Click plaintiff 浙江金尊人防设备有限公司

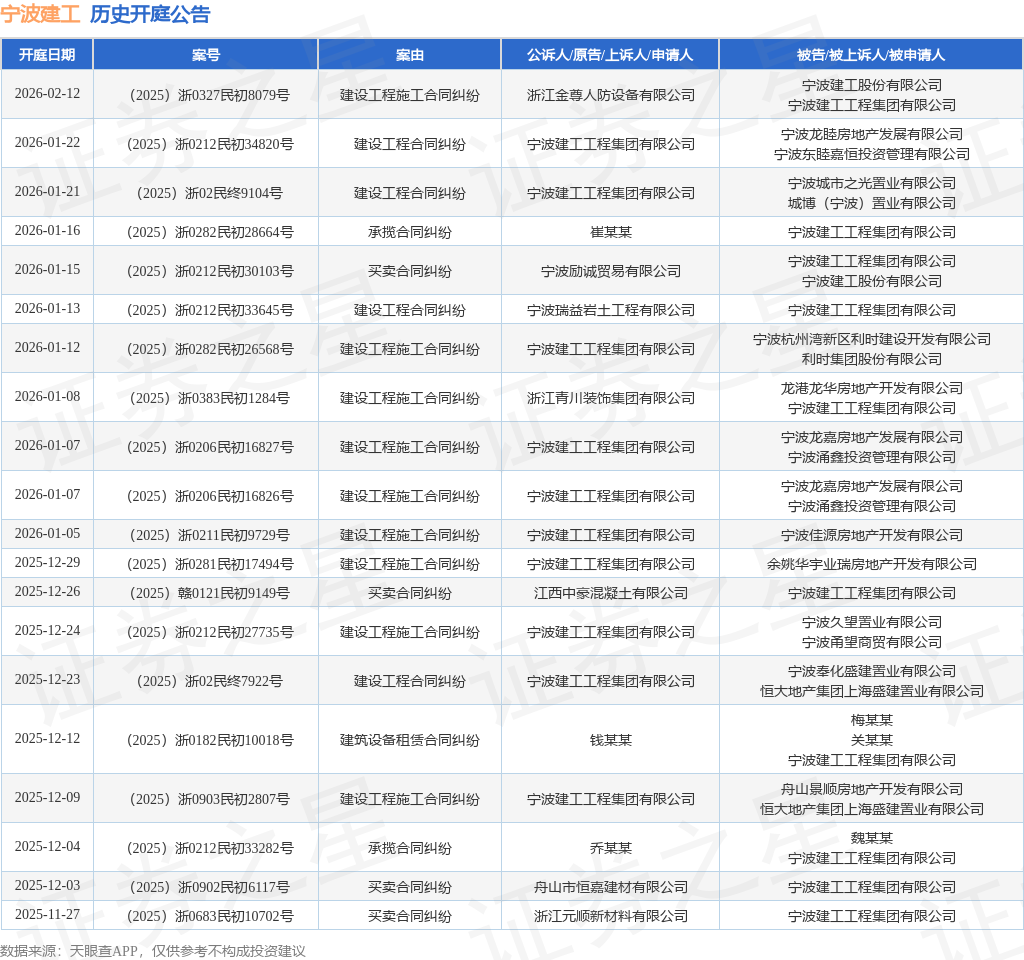tap(611, 95)
